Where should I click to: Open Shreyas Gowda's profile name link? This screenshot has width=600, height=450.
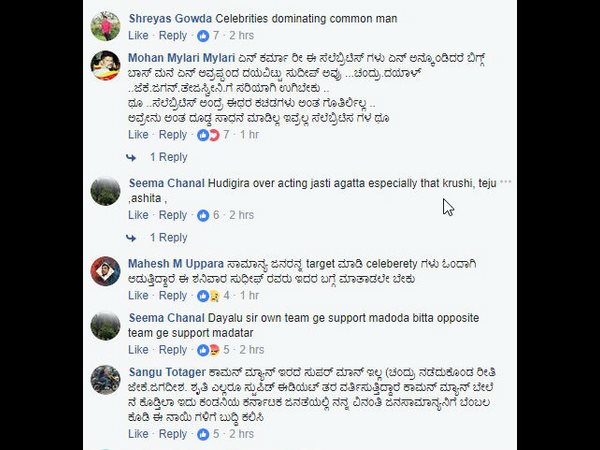coord(170,18)
